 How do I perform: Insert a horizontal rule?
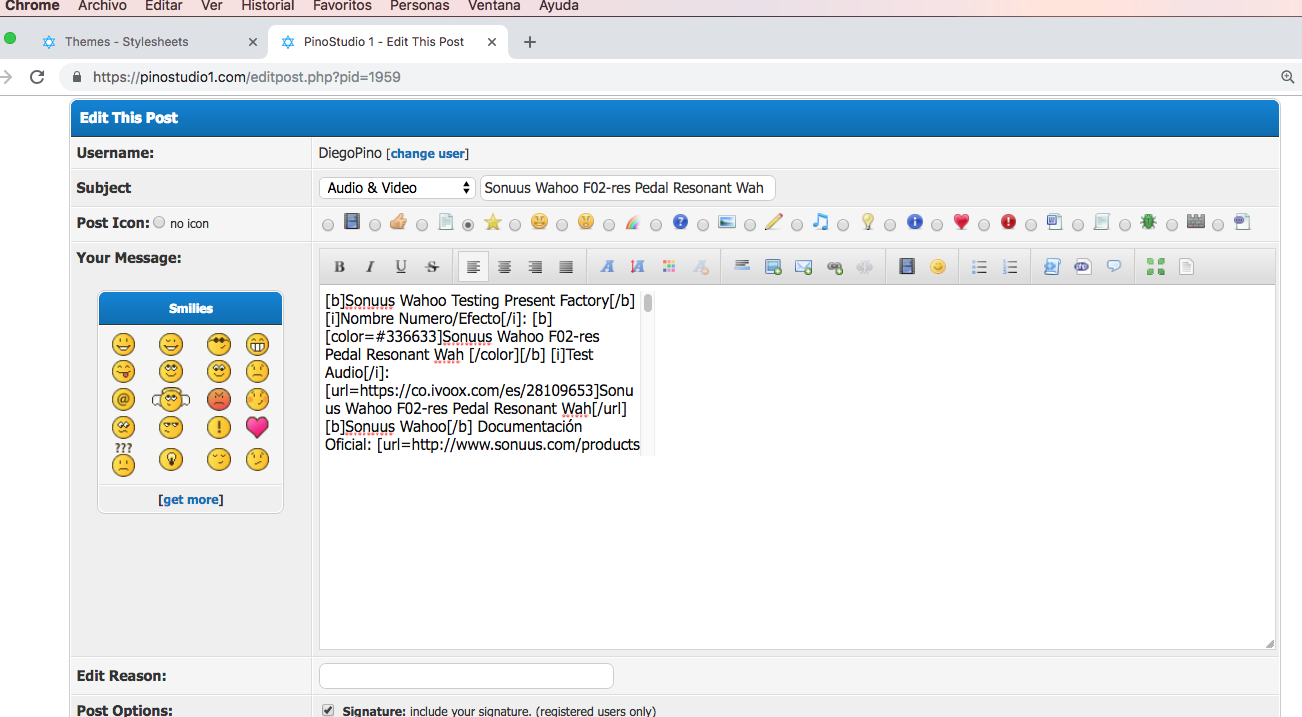point(742,267)
